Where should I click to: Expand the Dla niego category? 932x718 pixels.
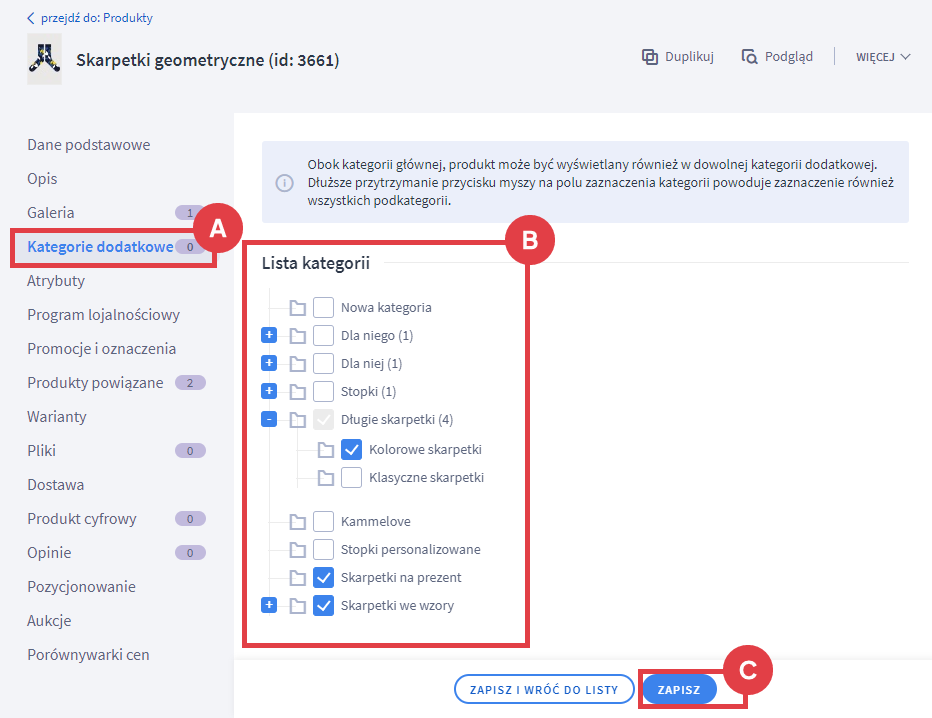click(x=269, y=335)
